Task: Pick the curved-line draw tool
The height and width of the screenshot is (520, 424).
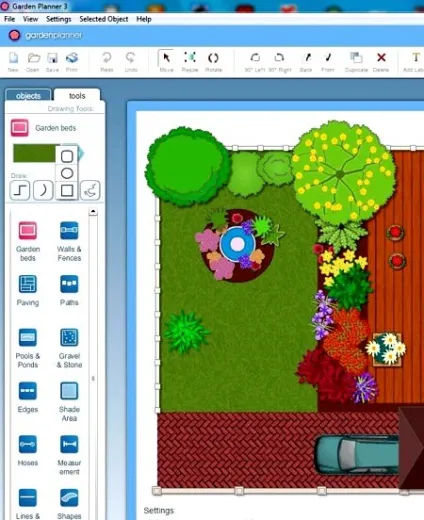Action: coord(43,190)
